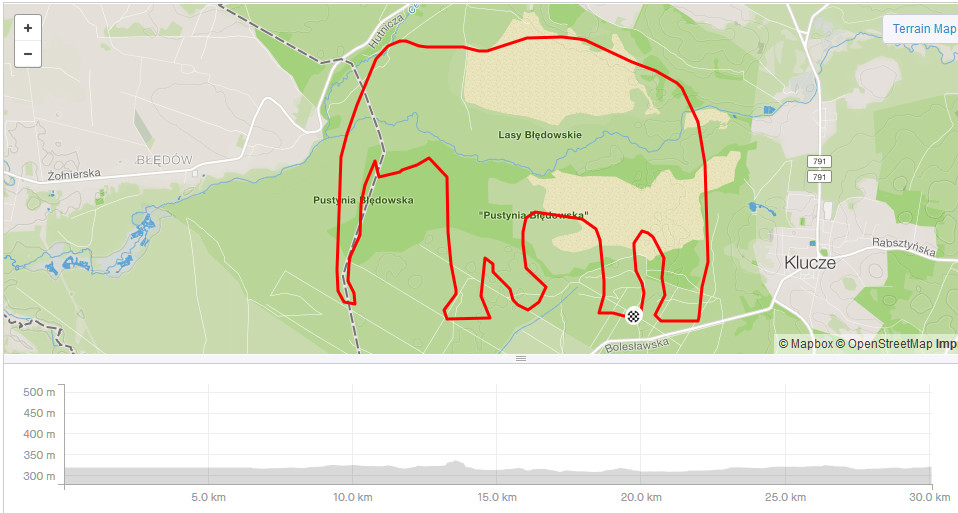Image resolution: width=958 pixels, height=513 pixels.
Task: Click the lower 791 road shield
Action: [x=819, y=177]
